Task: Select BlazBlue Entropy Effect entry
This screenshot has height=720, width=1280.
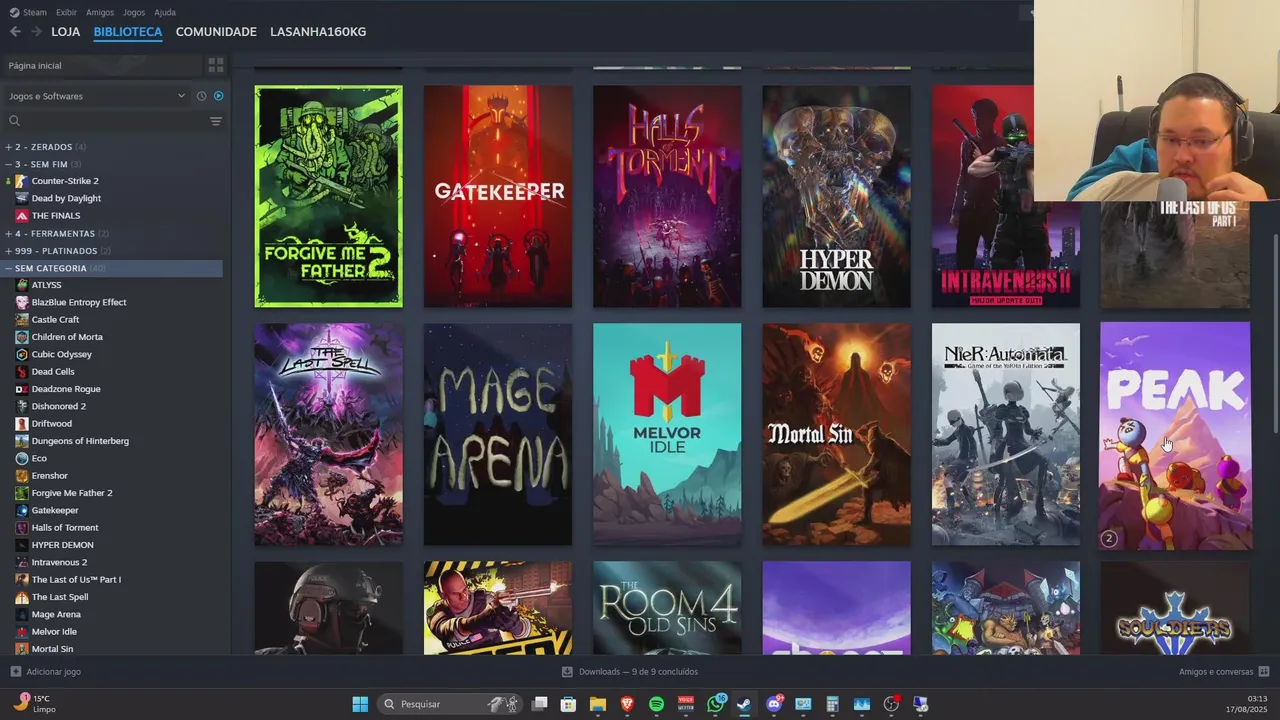Action: coord(79,302)
